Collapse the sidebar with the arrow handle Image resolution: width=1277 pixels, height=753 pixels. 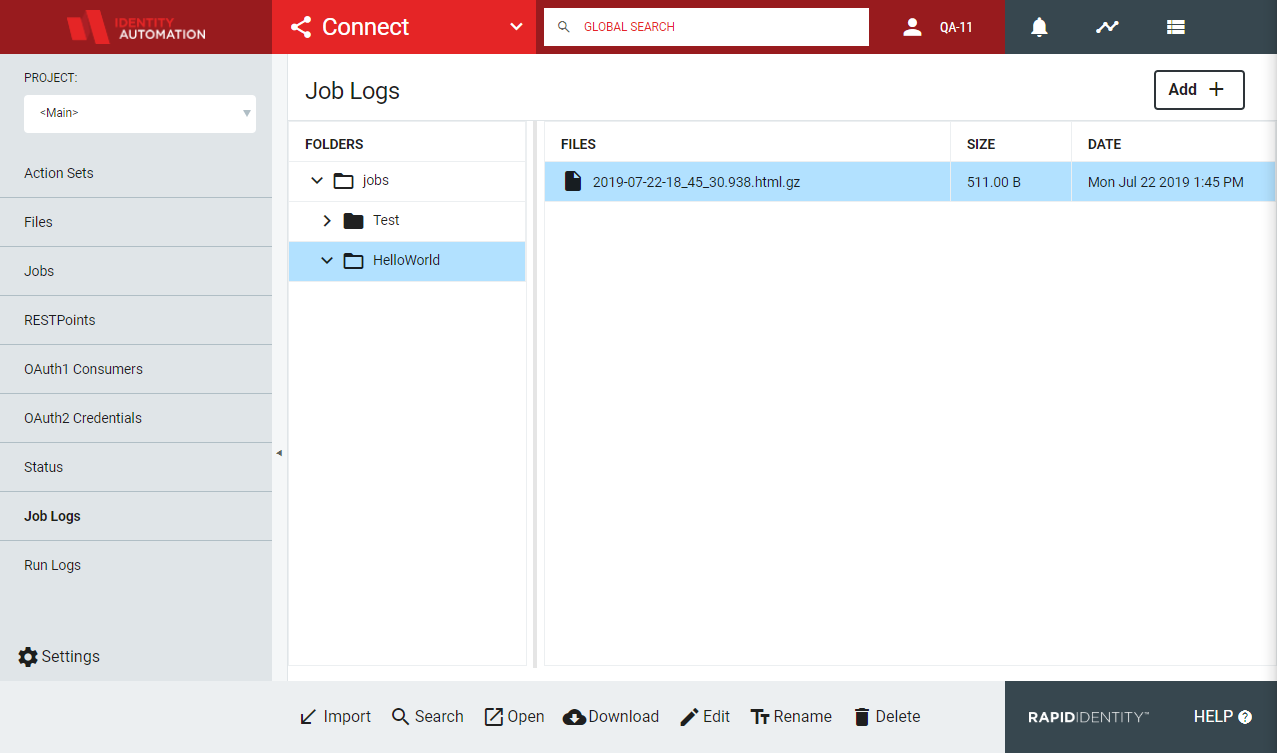[279, 453]
